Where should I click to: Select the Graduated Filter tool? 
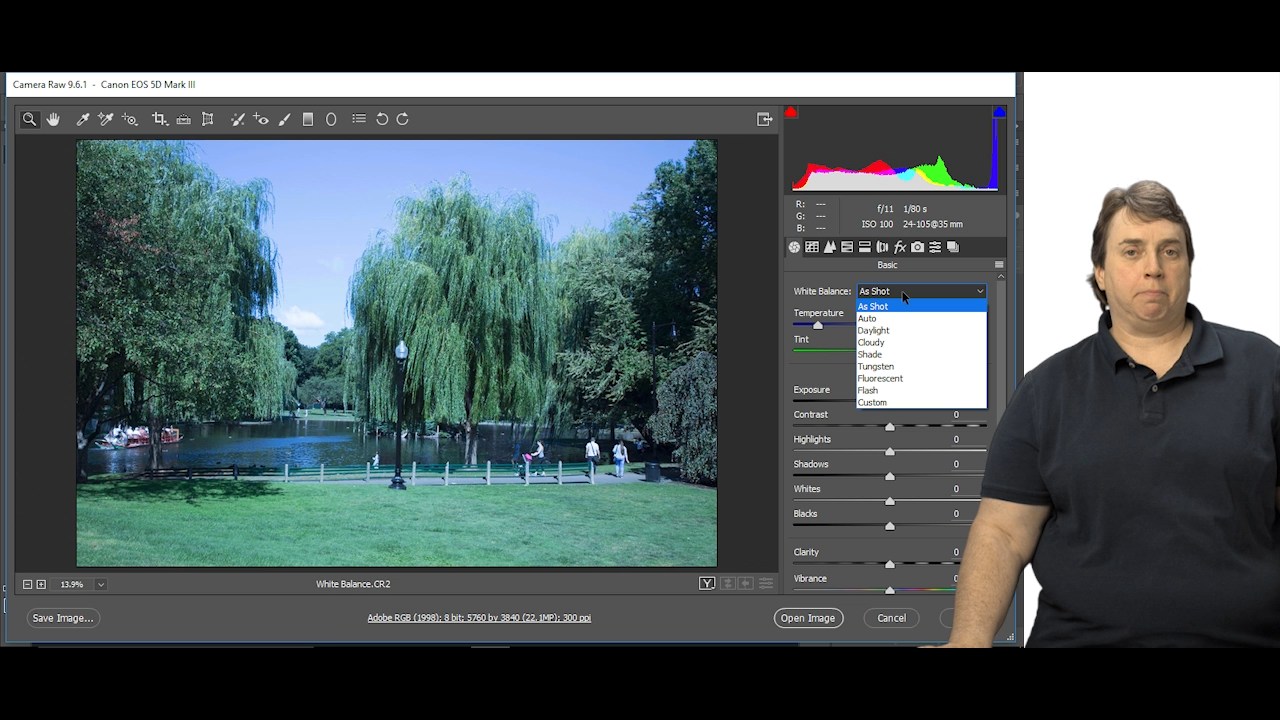308,119
